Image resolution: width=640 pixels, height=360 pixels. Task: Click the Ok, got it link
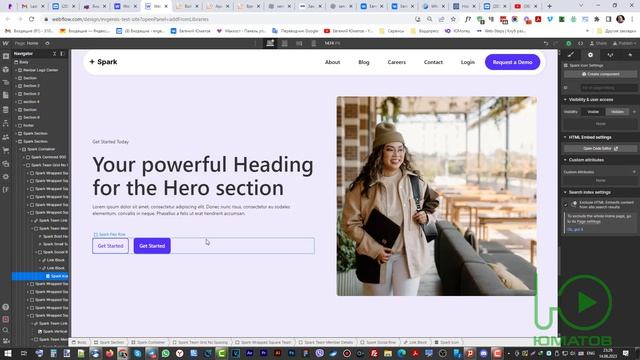point(575,229)
